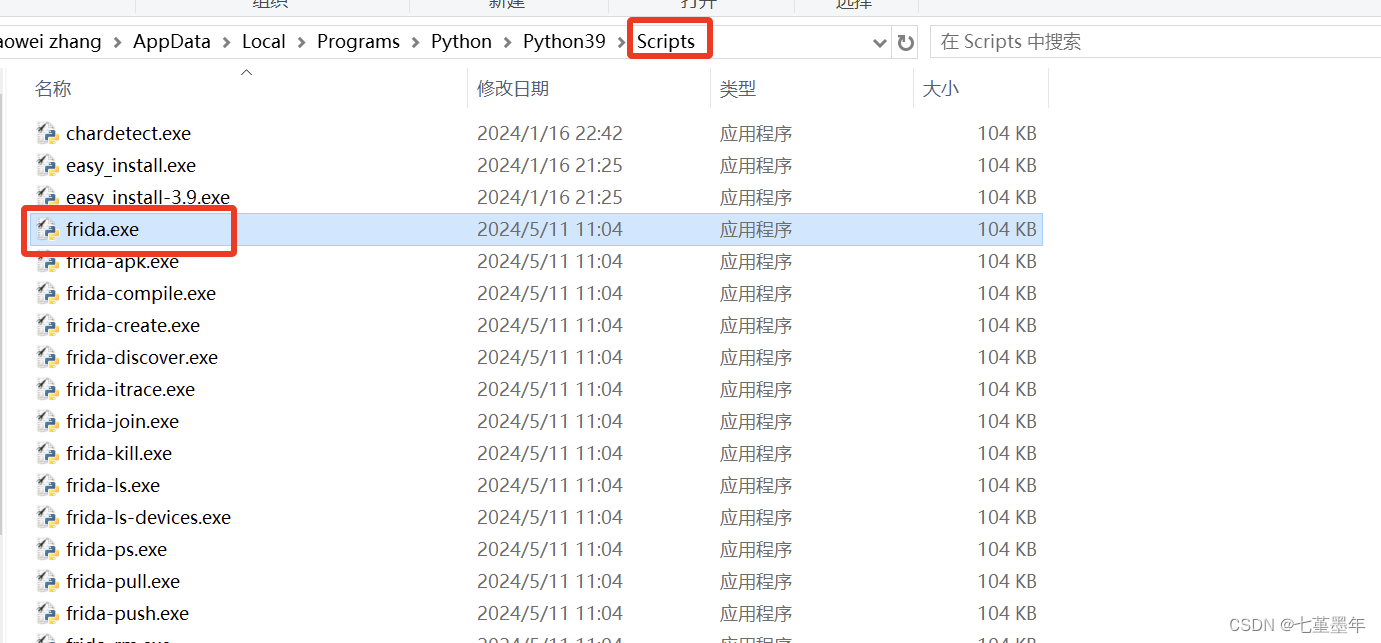Click the Scripts breadcrumb segment
This screenshot has height=643, width=1381.
(x=666, y=42)
